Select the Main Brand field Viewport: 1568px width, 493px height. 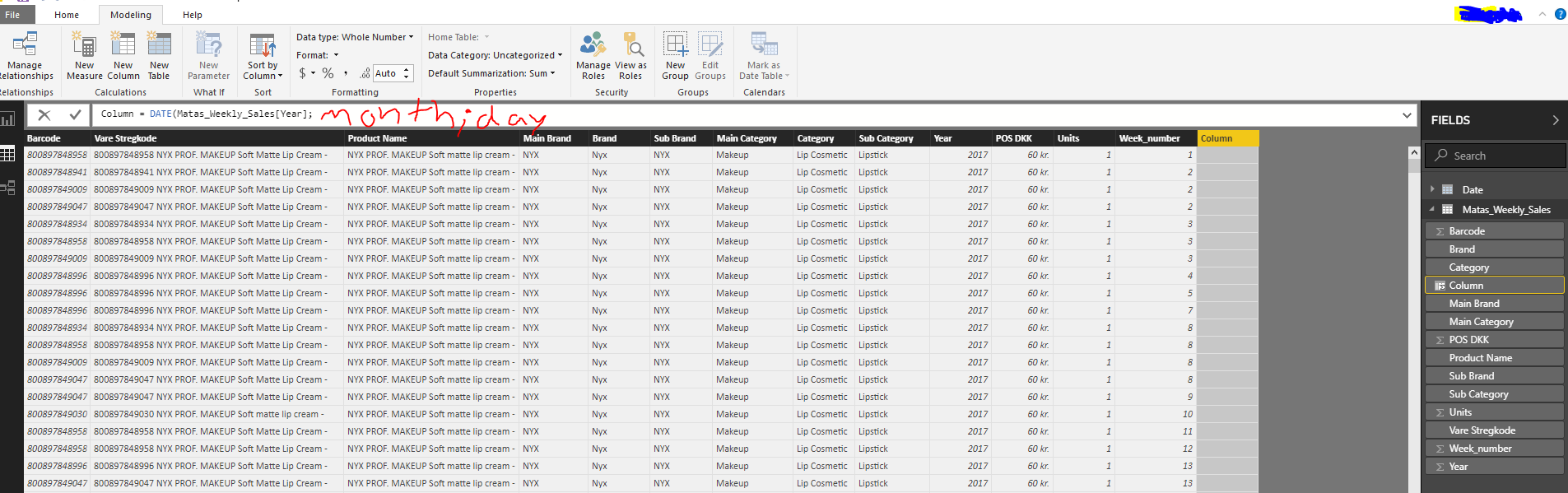point(1495,304)
